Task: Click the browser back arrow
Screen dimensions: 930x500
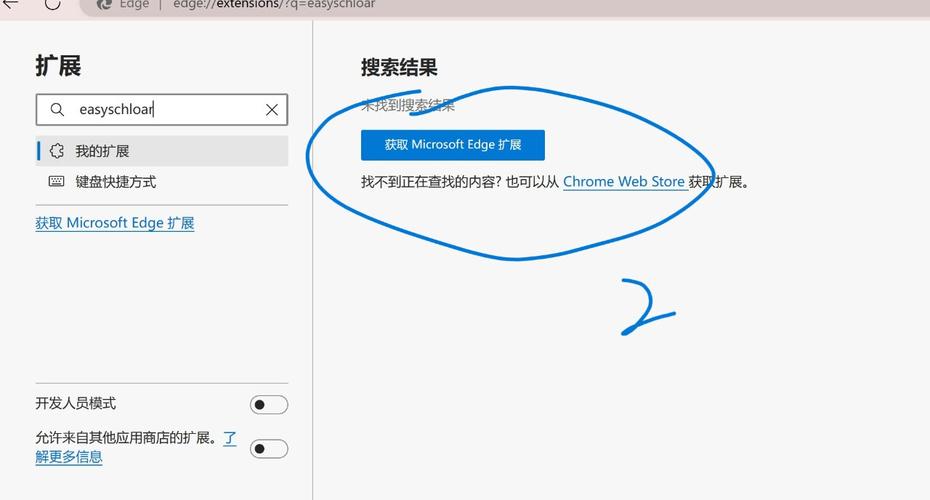Action: click(x=11, y=4)
